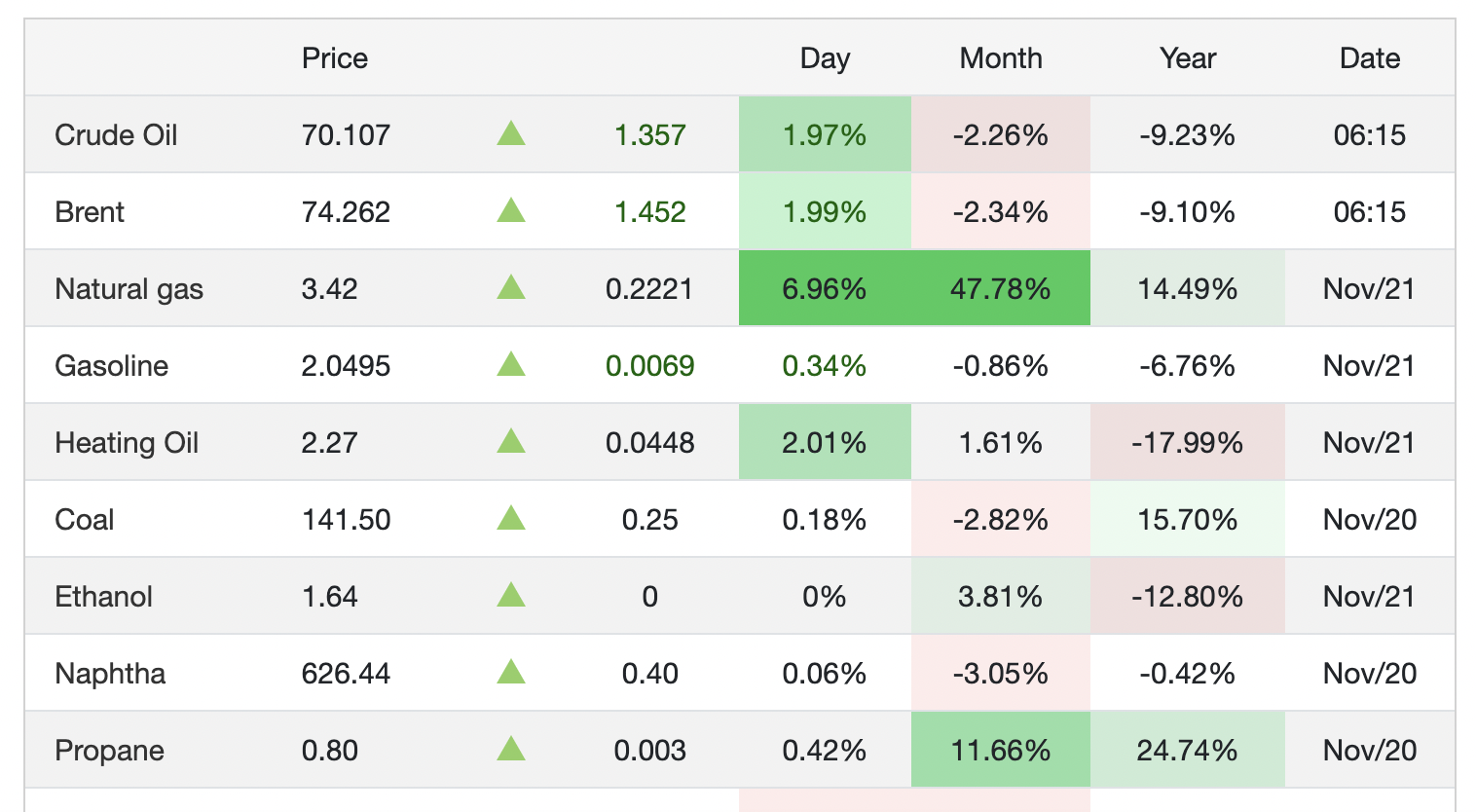Click Natural gas monthly change 47.78%

1001,288
